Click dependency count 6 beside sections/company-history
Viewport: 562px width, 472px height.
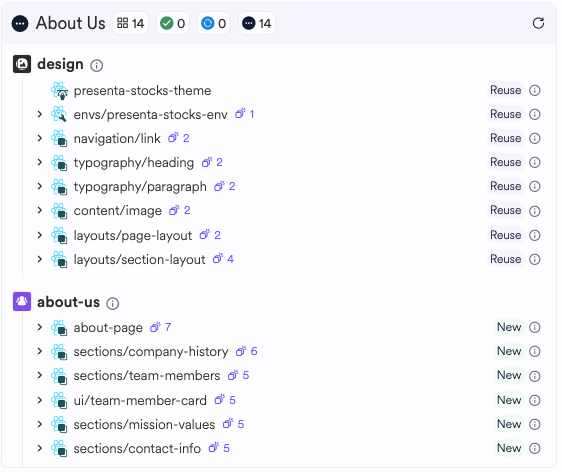pos(247,351)
